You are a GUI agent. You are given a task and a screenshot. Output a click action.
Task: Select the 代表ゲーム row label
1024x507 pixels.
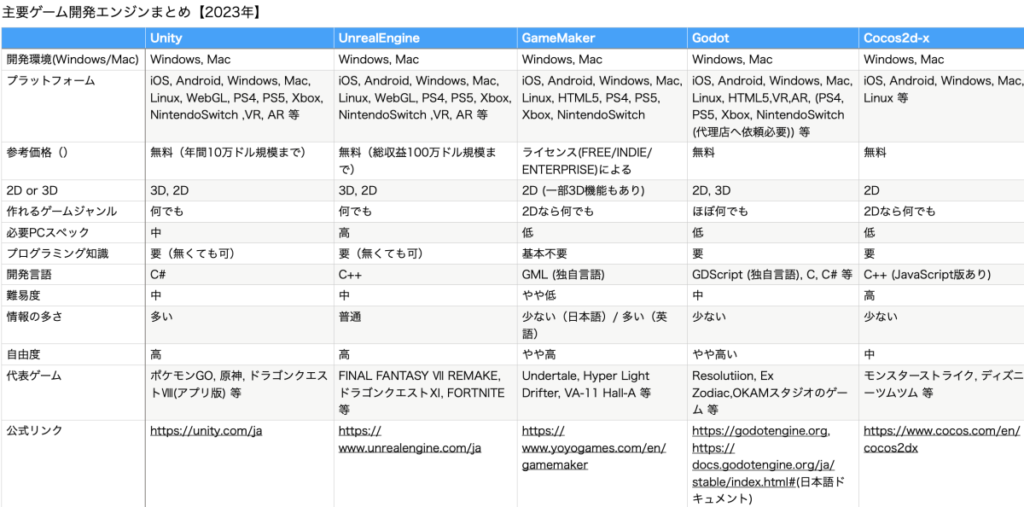72,393
